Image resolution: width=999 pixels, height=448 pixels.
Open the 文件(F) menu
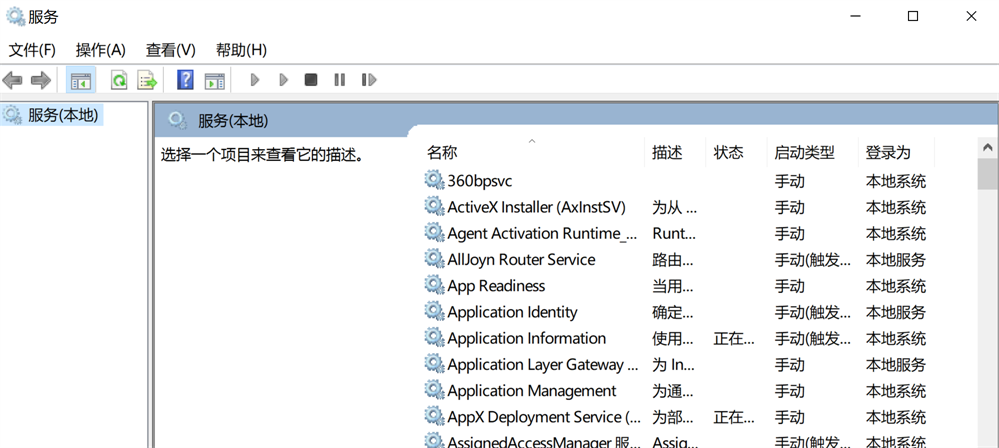[x=32, y=50]
